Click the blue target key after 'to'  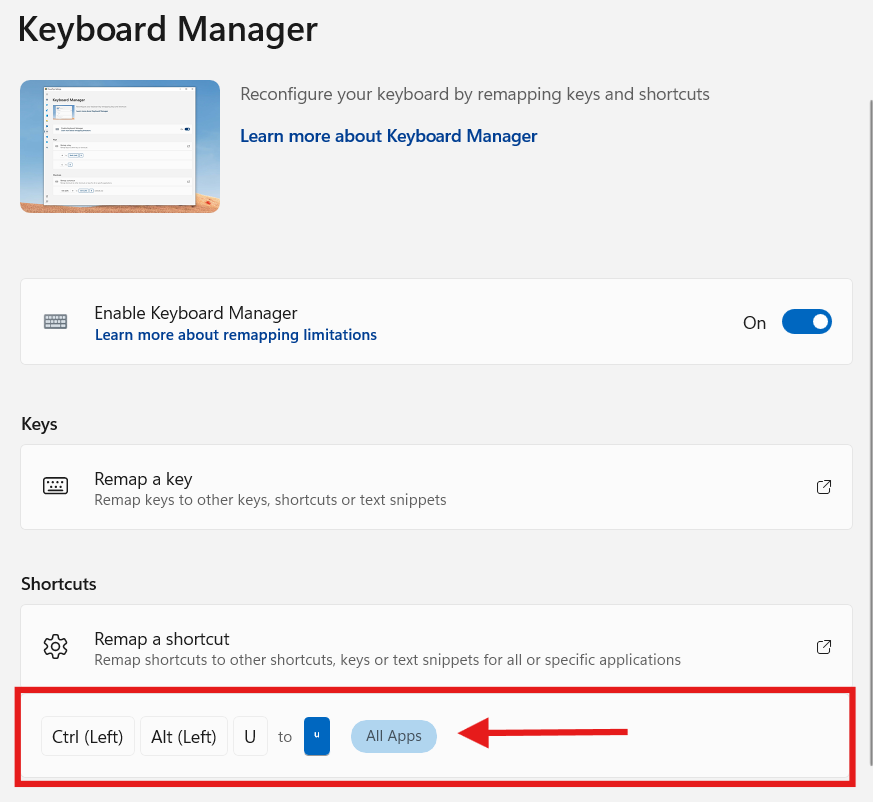(x=316, y=736)
